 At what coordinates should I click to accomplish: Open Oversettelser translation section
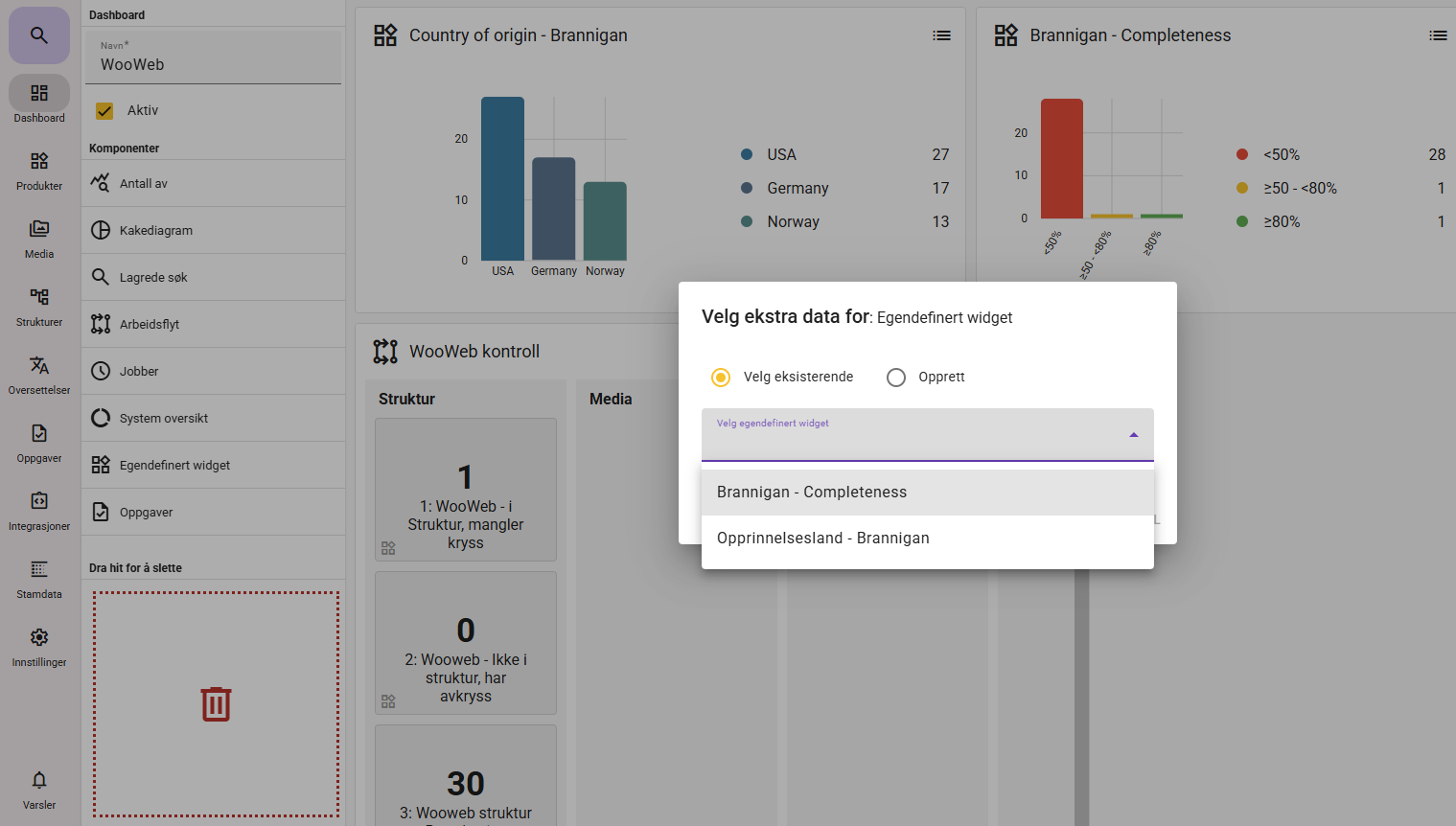click(x=39, y=374)
